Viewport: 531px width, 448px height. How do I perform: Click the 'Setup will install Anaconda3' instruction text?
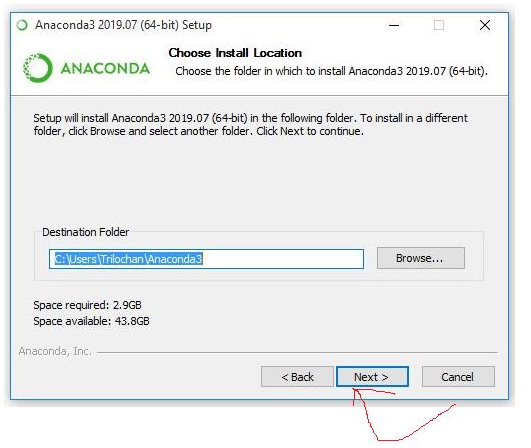250,124
